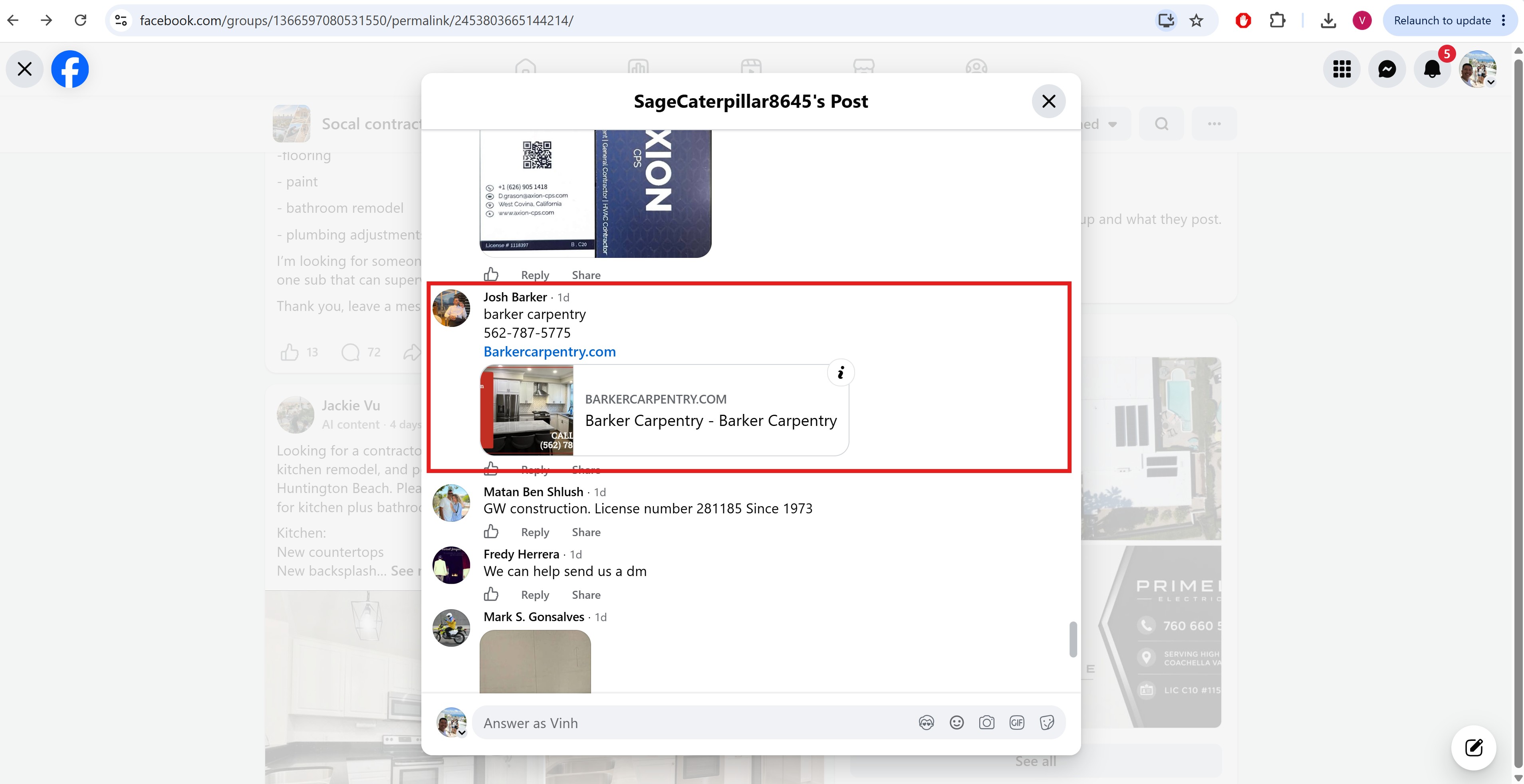Go to Facebook home via logo

point(70,69)
